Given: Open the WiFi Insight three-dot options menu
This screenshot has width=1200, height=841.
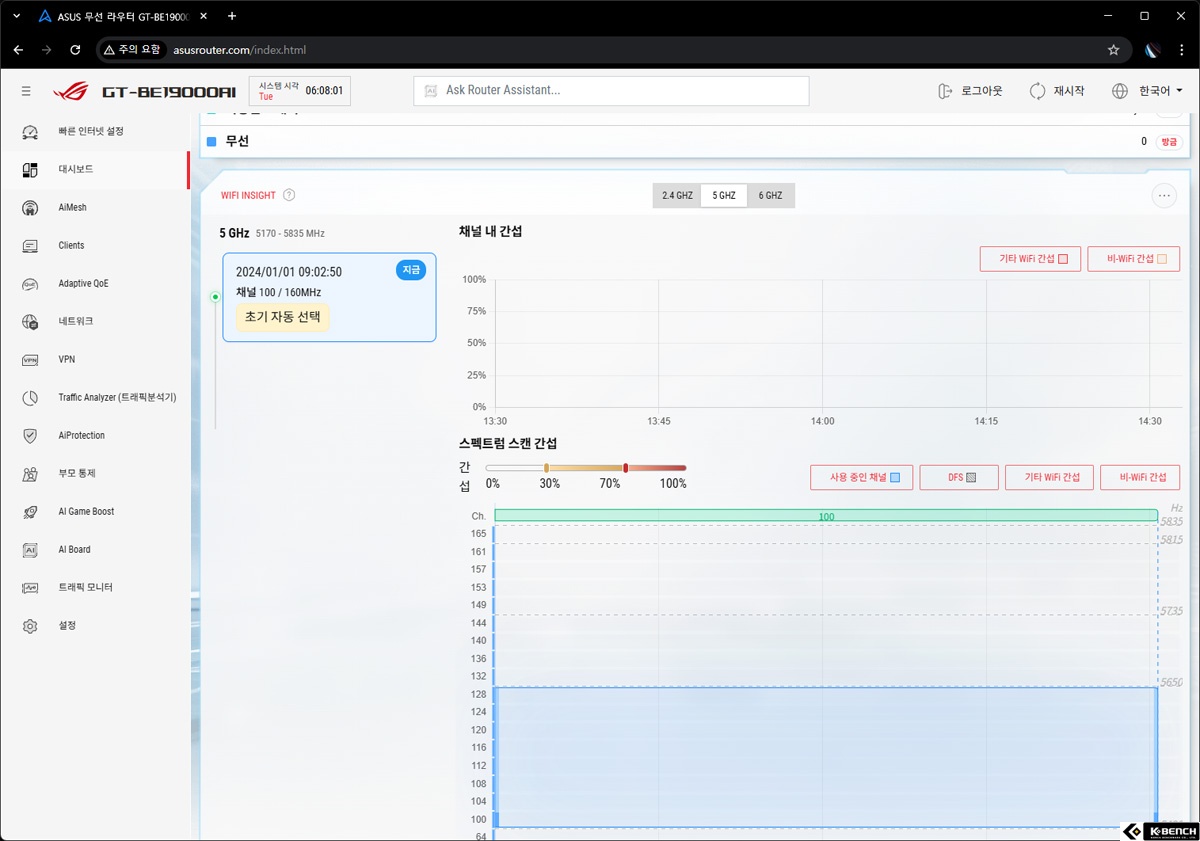Looking at the screenshot, I should tap(1164, 196).
